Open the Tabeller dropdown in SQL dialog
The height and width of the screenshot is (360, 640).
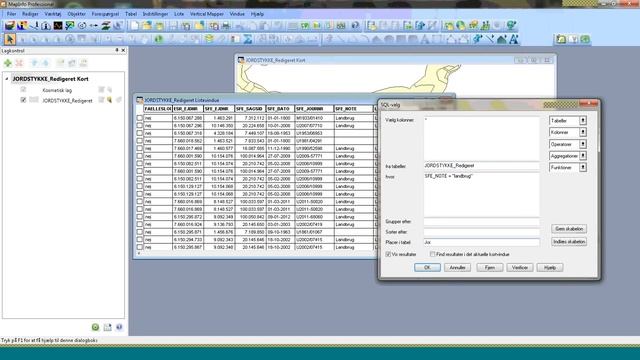[x=568, y=121]
